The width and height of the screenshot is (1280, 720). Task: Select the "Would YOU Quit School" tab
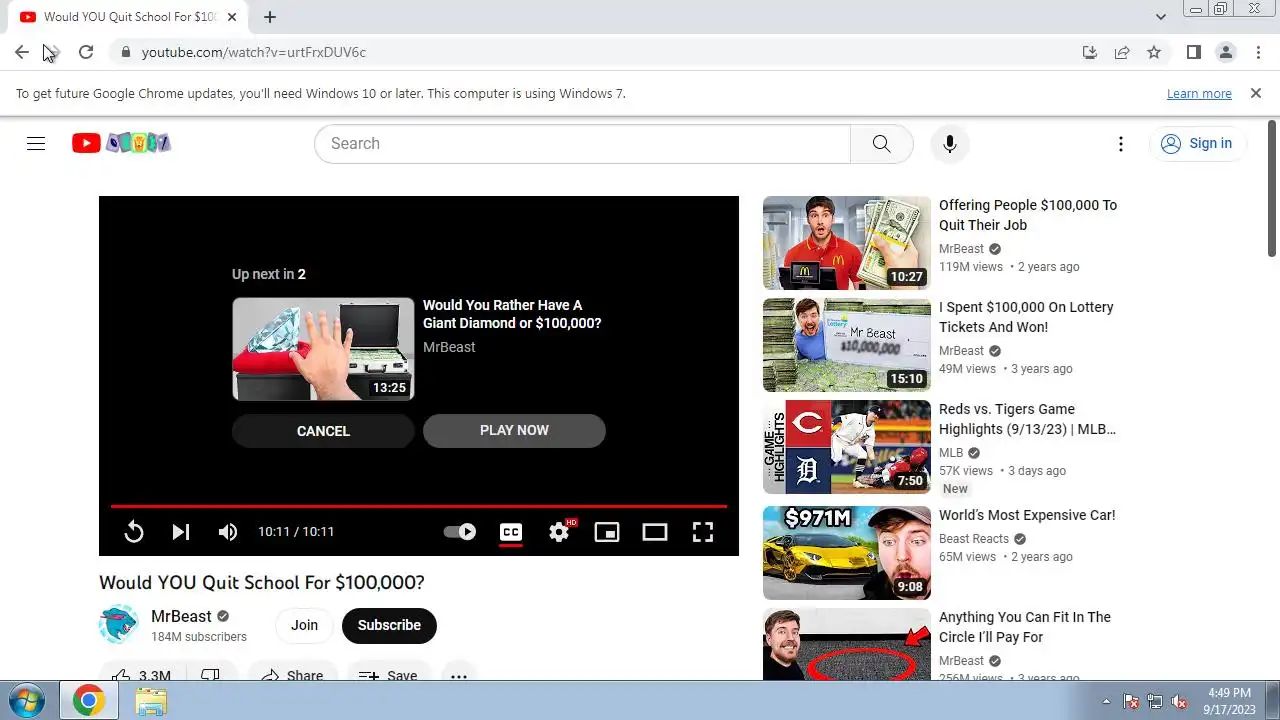click(x=128, y=17)
